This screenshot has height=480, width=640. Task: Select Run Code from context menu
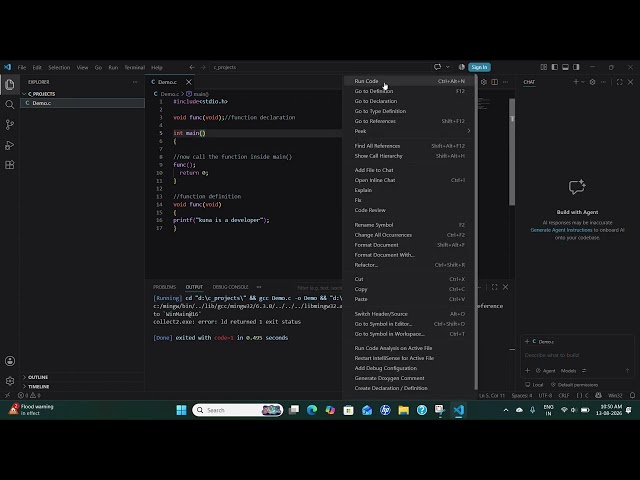pos(409,81)
